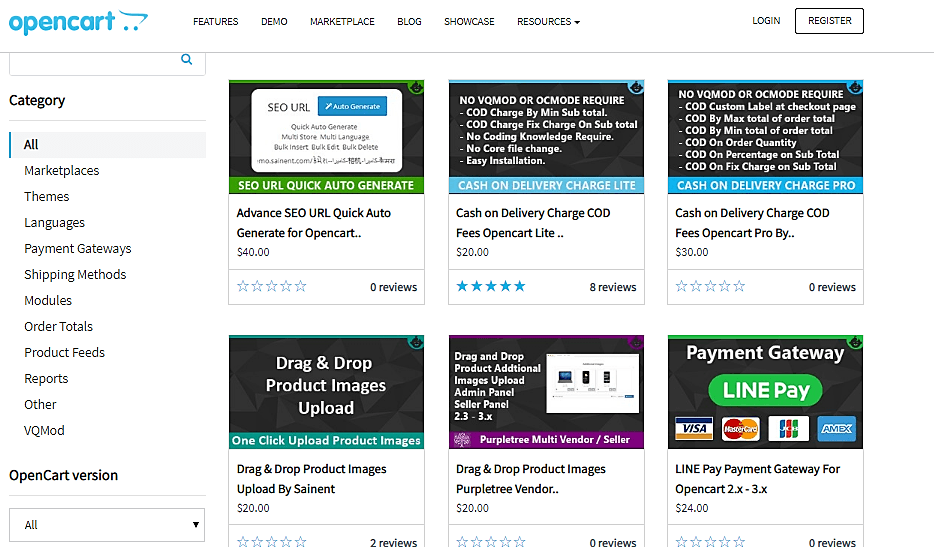
Task: Open the Drag & Drop Product Images Upload thumbnail
Action: [326, 392]
